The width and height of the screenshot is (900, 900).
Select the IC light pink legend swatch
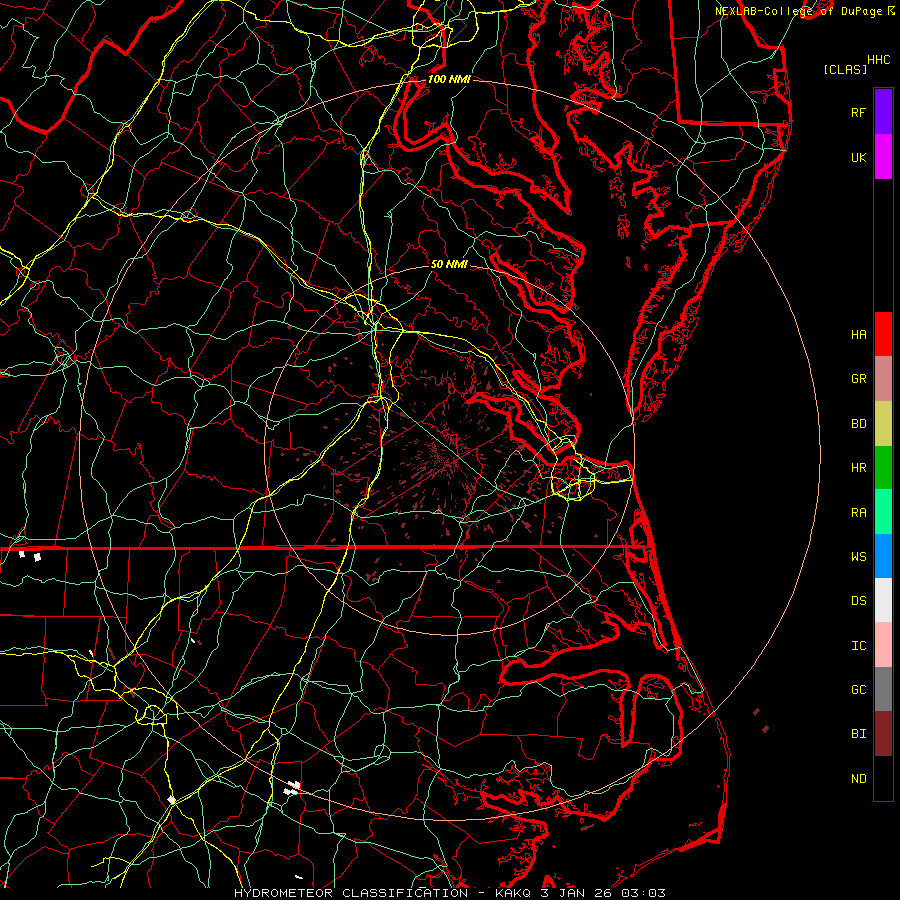(883, 645)
